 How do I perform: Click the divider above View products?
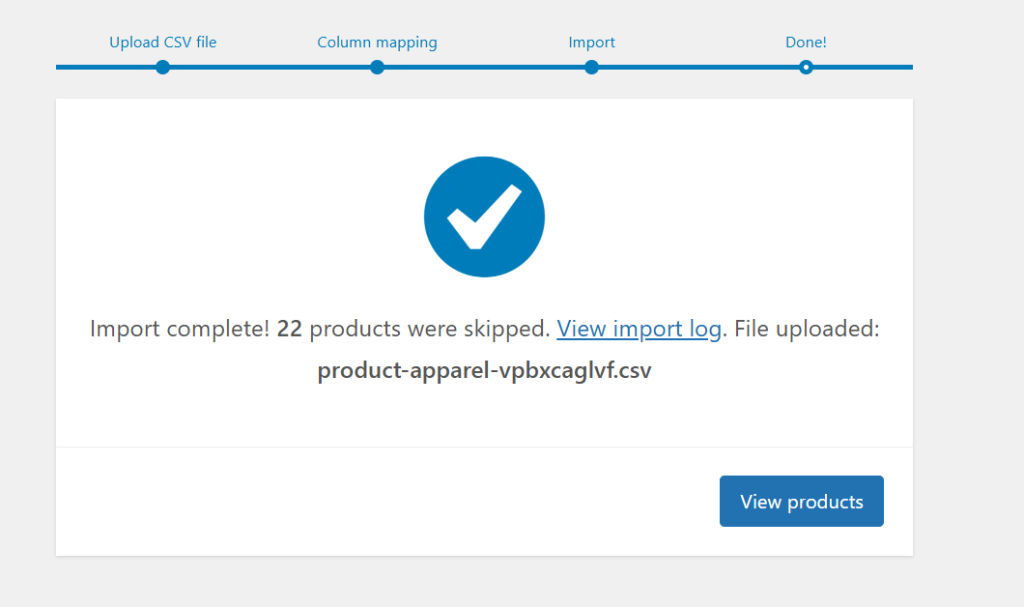(x=484, y=446)
